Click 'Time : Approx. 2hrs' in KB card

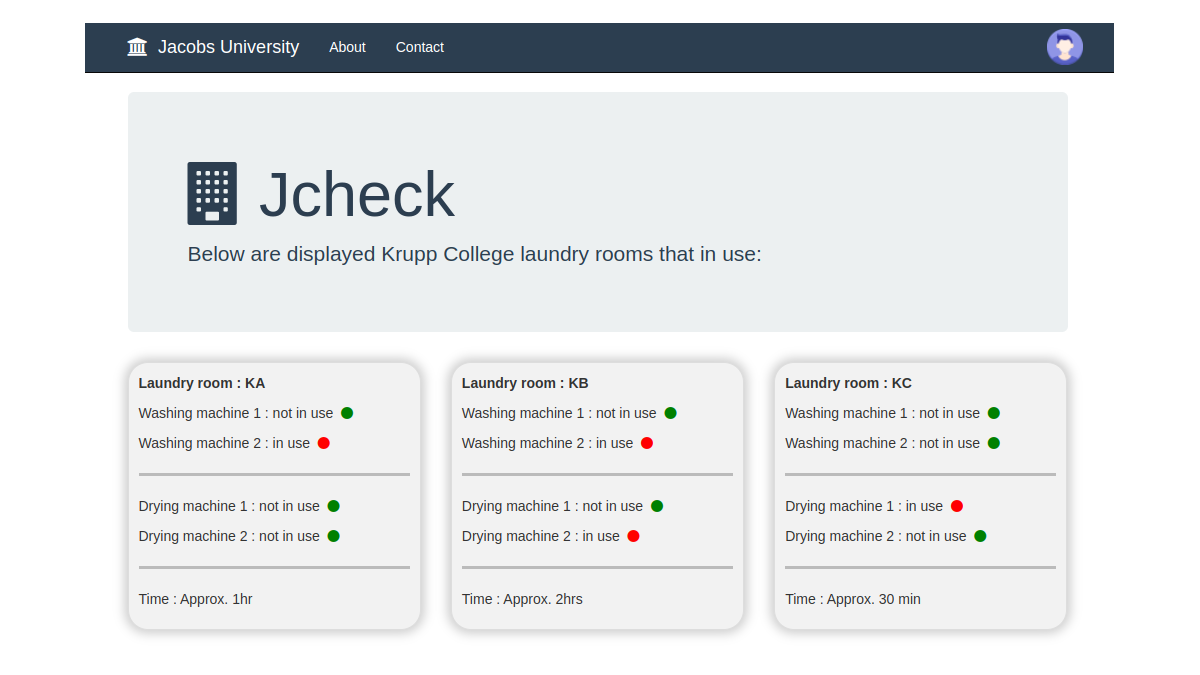(x=522, y=599)
